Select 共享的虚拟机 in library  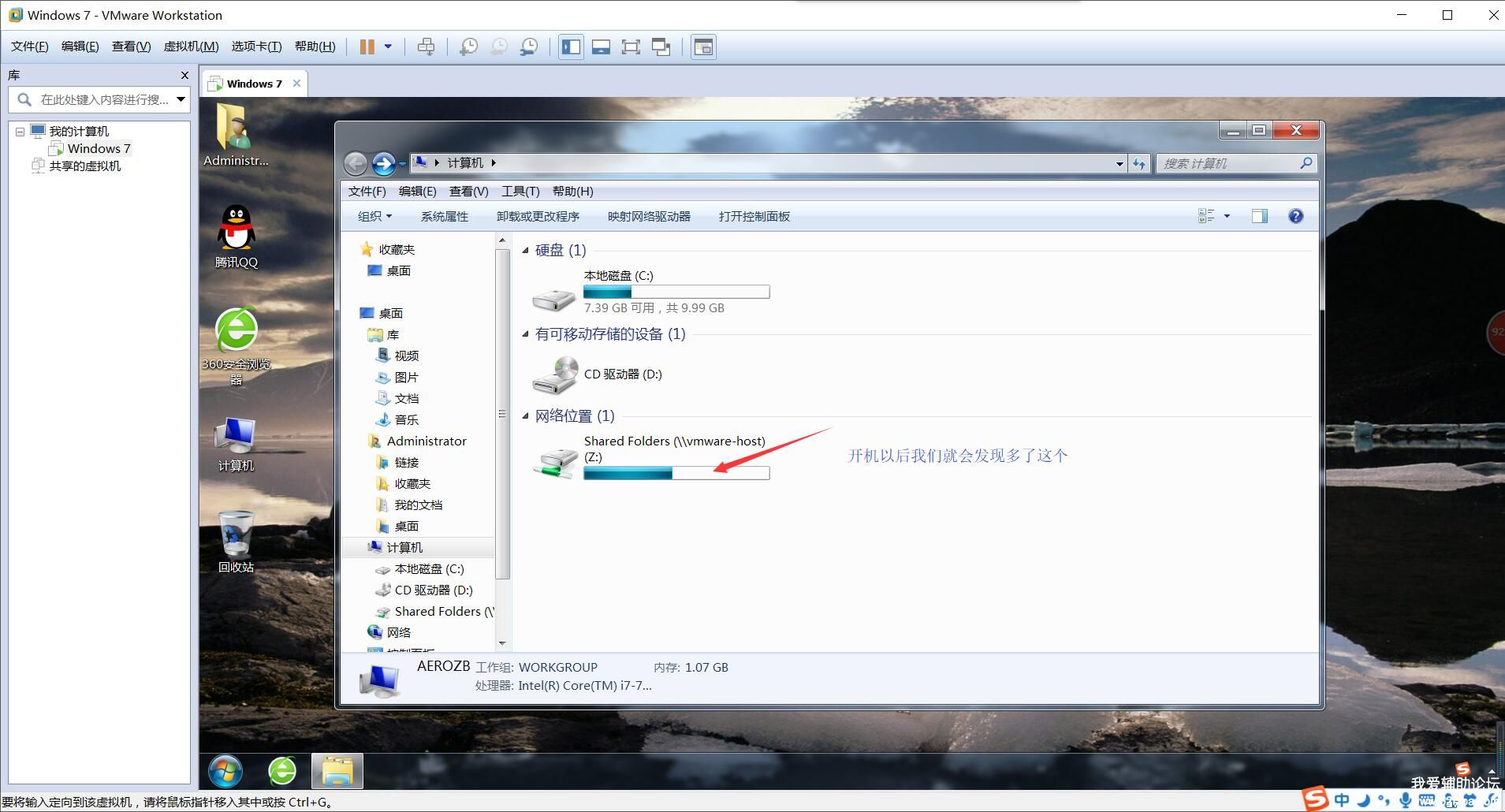(x=76, y=166)
